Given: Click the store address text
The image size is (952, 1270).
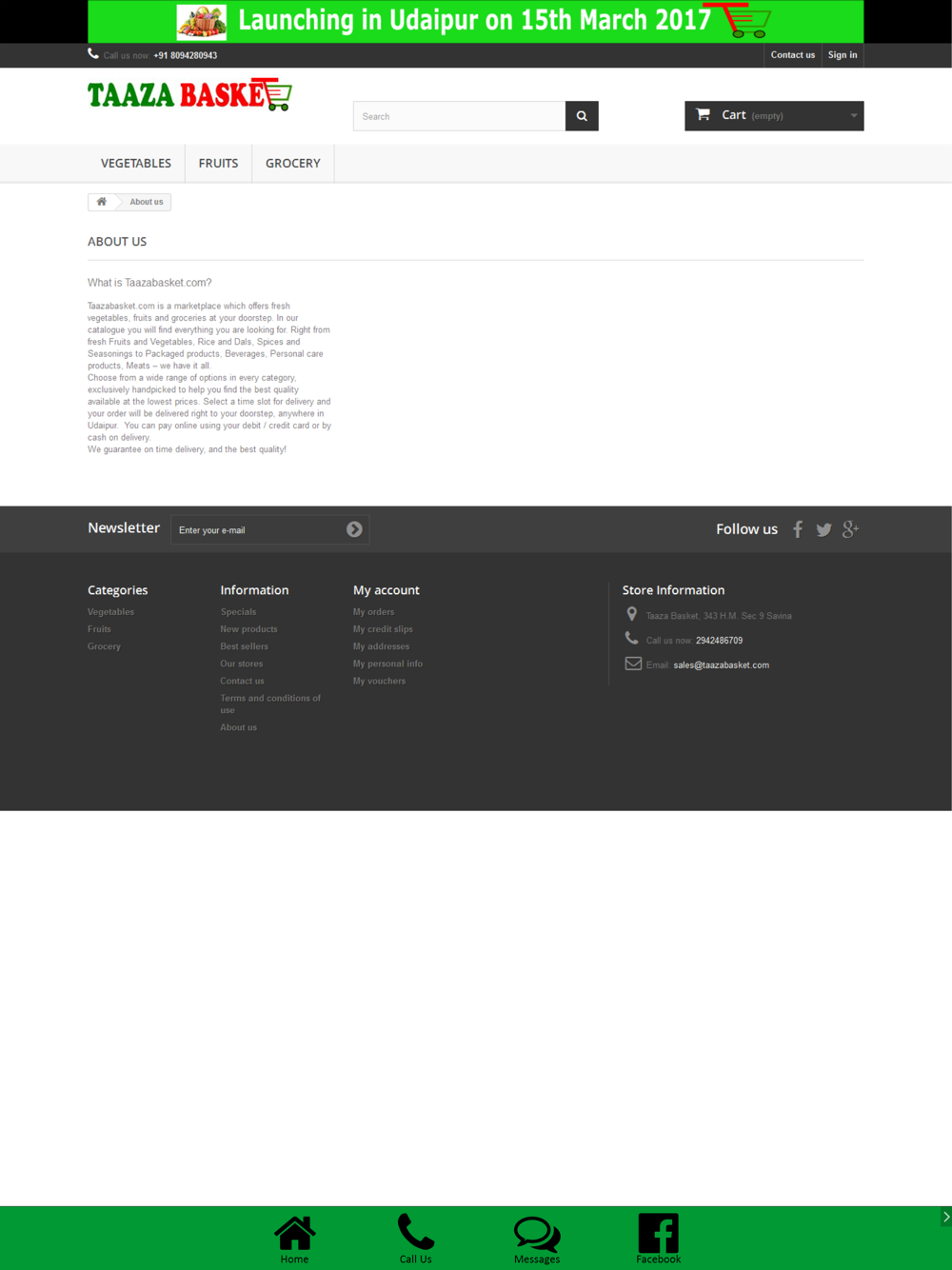Looking at the screenshot, I should click(x=719, y=616).
